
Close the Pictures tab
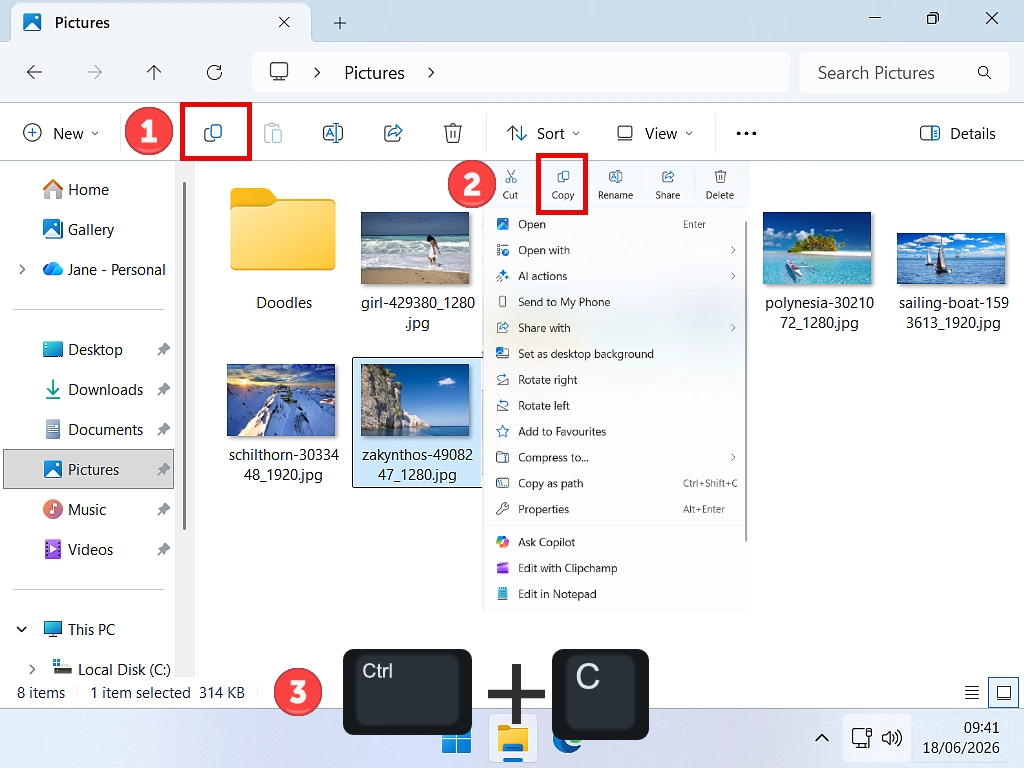pos(284,22)
